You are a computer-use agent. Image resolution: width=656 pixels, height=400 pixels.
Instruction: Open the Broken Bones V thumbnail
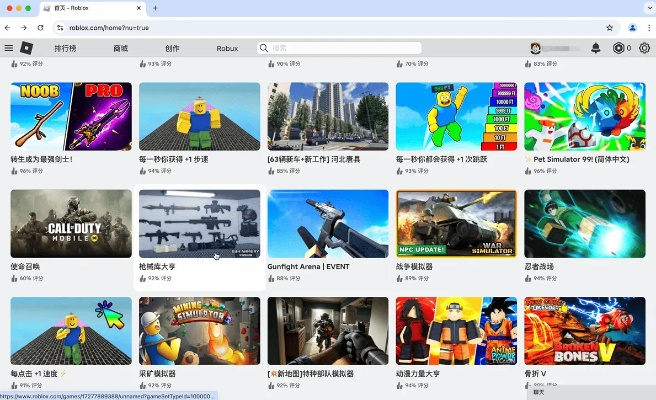[x=585, y=331]
